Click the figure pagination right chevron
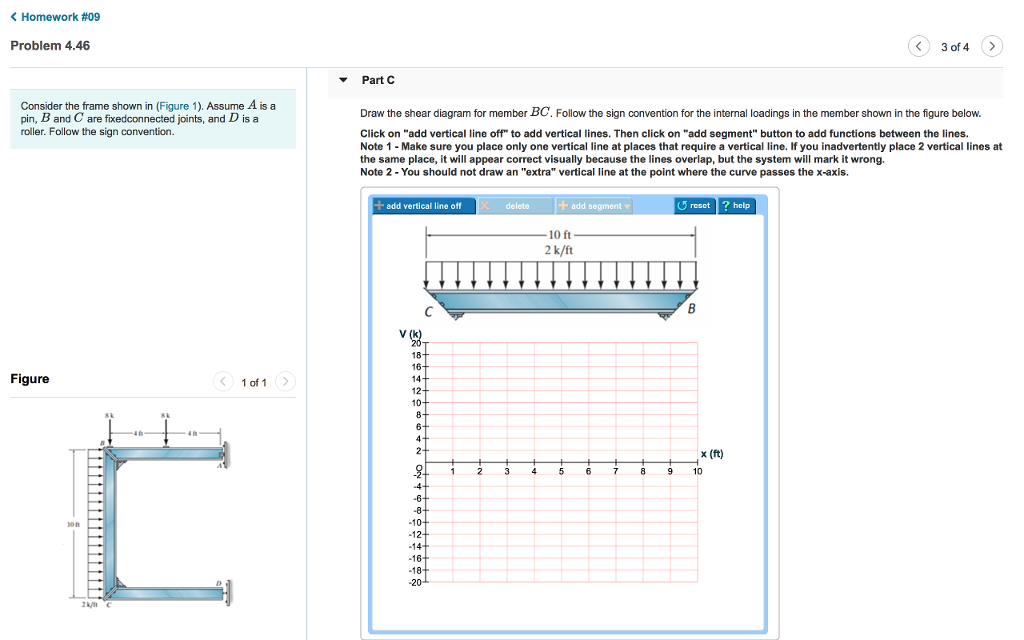1024x640 pixels. 285,381
